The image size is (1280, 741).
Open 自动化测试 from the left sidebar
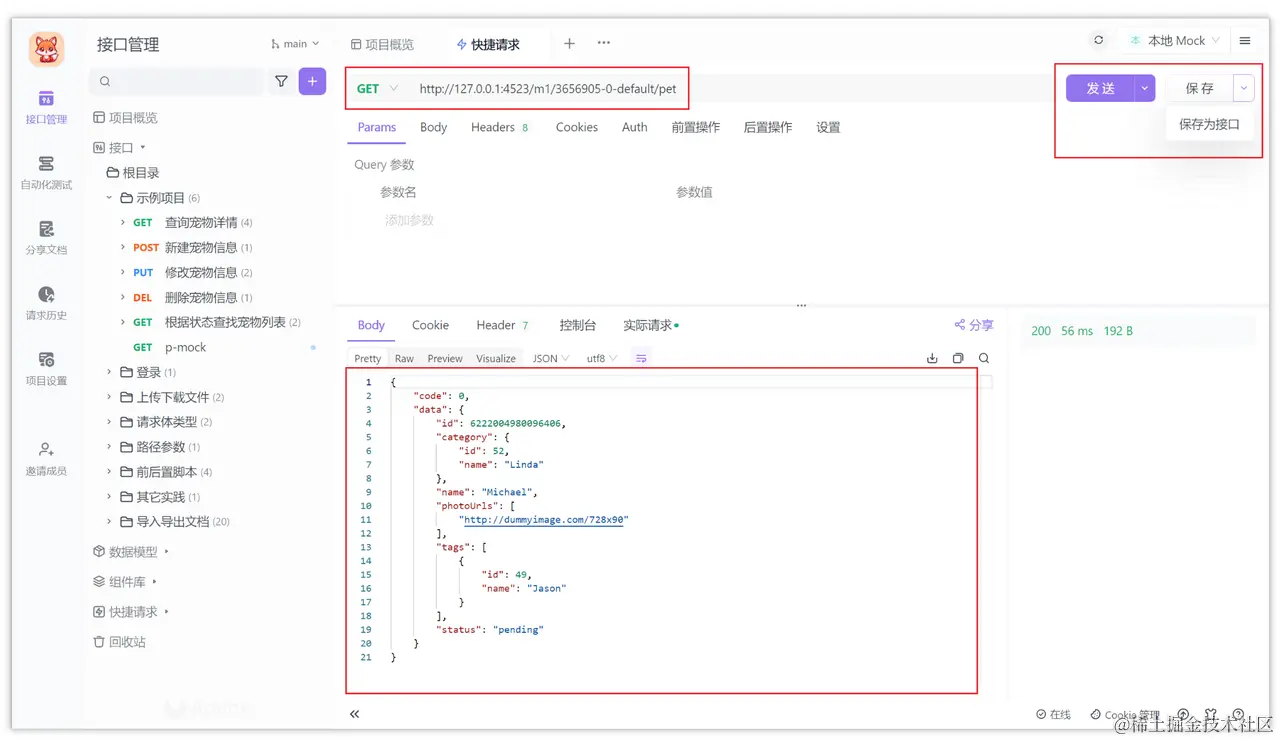[46, 173]
